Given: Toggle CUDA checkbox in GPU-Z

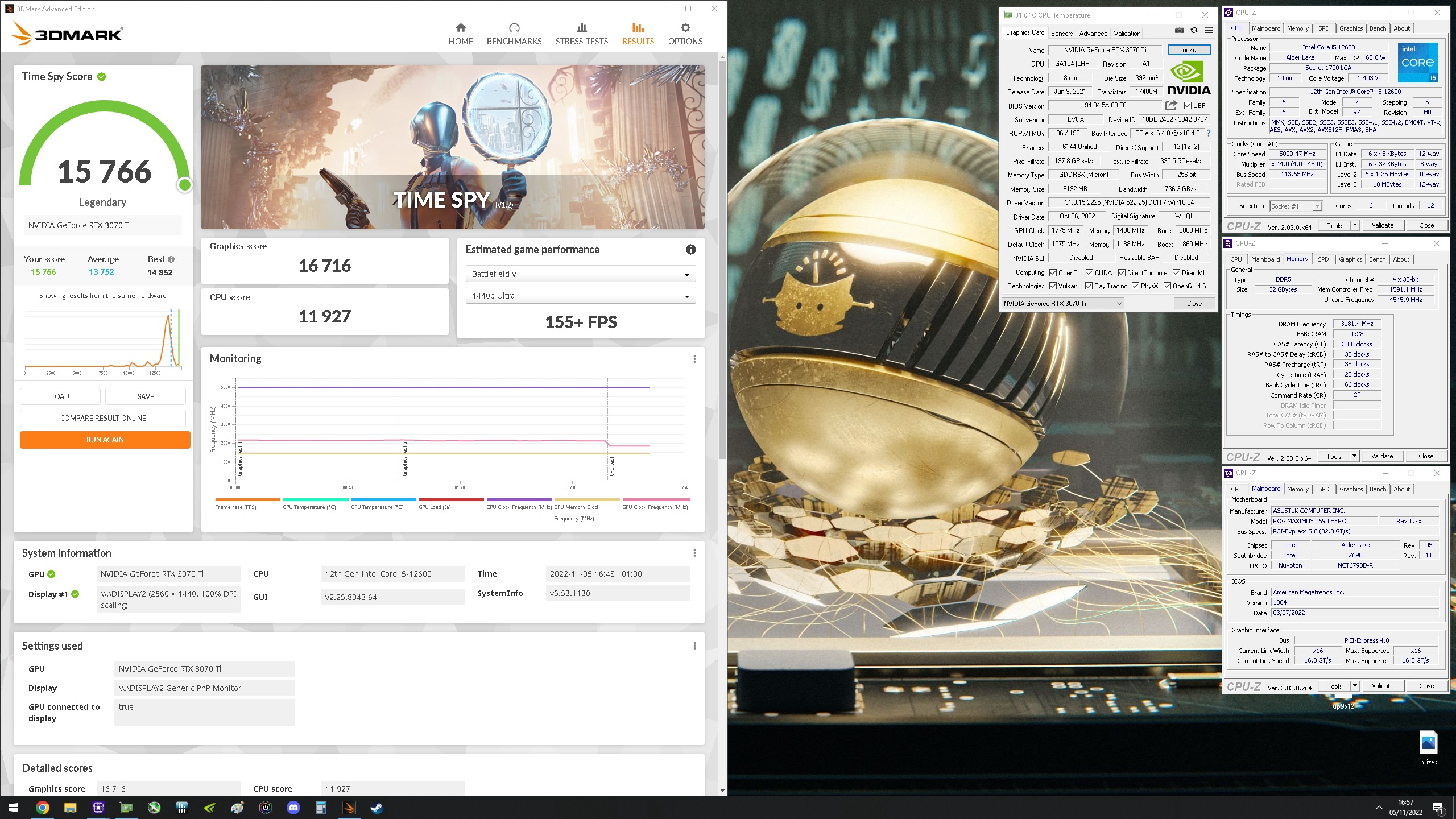Looking at the screenshot, I should click(x=1089, y=273).
